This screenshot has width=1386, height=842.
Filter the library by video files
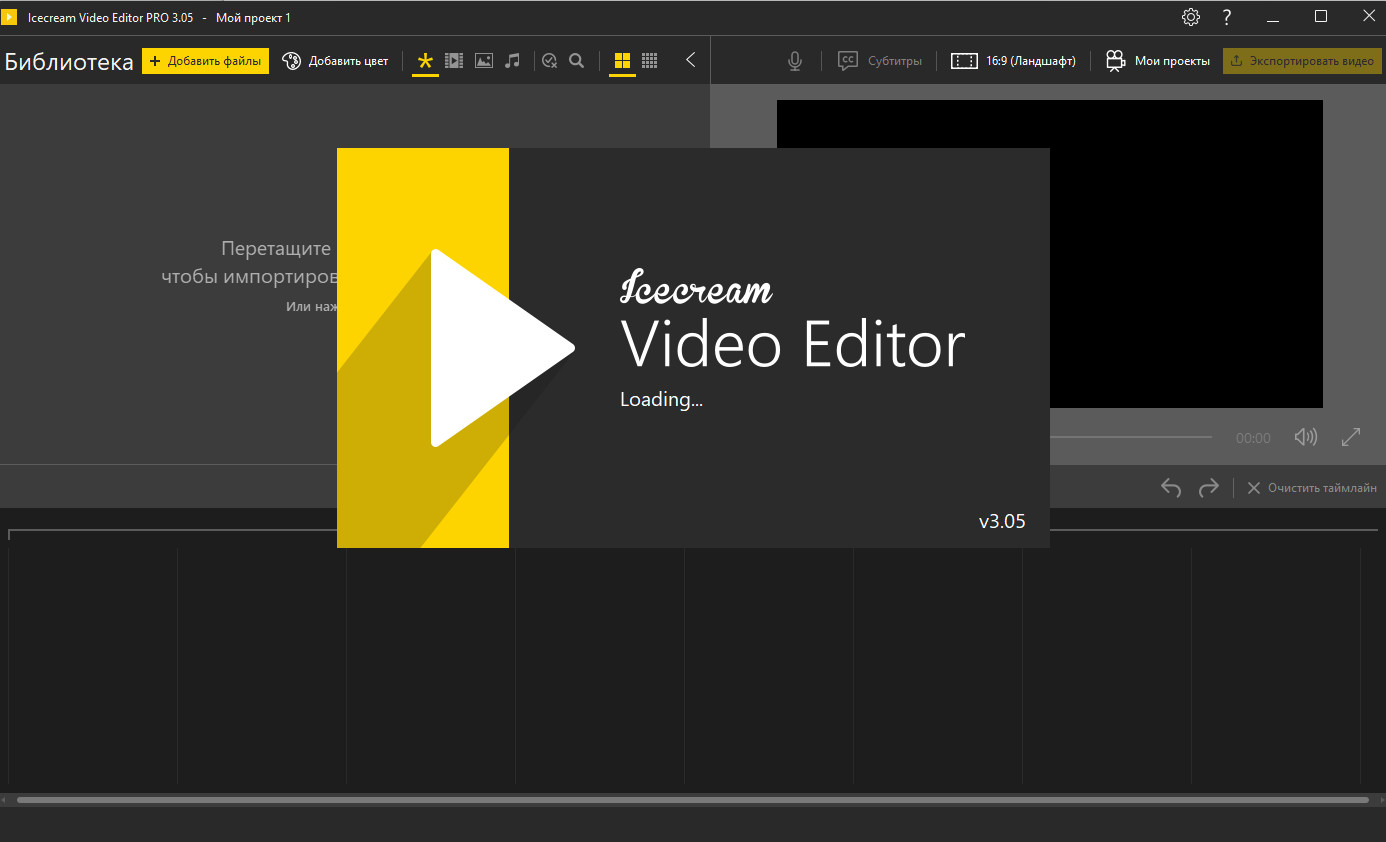coord(454,61)
